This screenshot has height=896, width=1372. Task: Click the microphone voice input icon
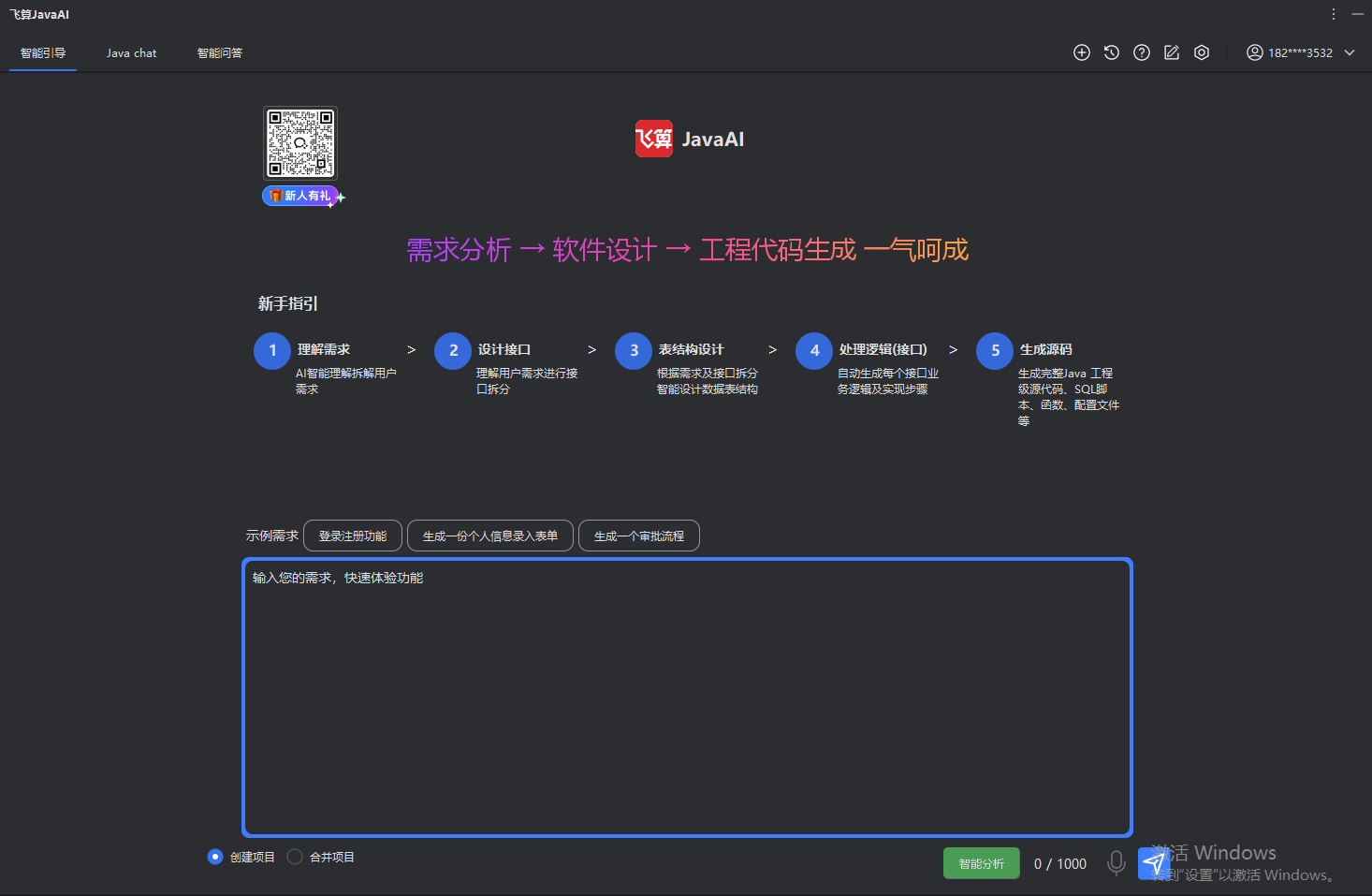pyautogui.click(x=1116, y=862)
